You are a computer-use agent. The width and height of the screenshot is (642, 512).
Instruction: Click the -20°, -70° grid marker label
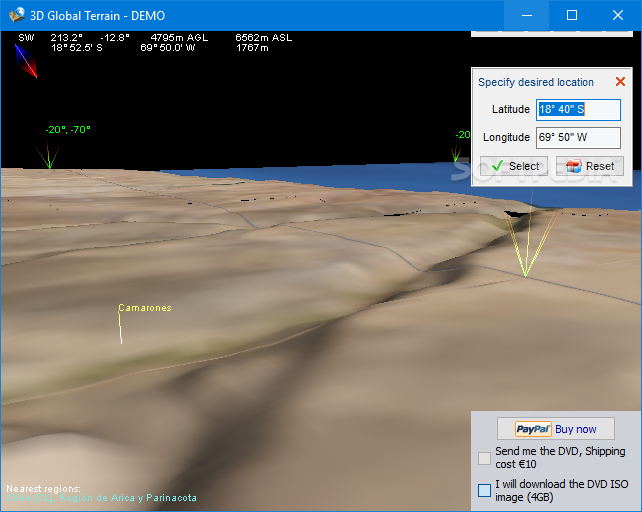[68, 130]
